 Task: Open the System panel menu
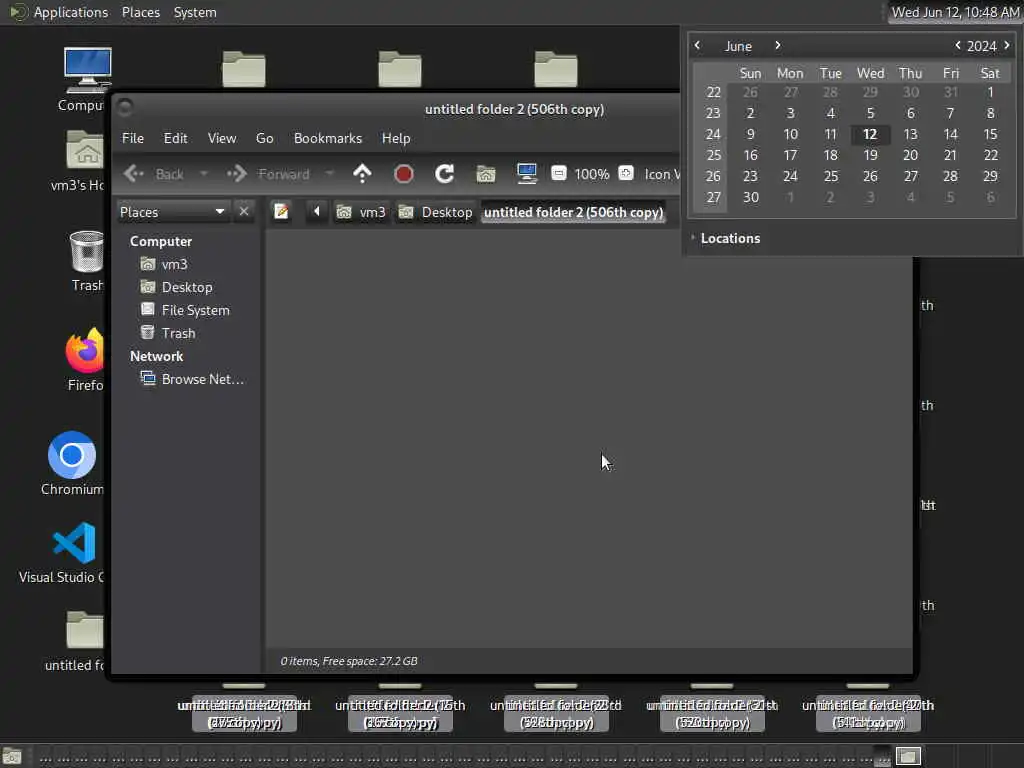tap(195, 12)
